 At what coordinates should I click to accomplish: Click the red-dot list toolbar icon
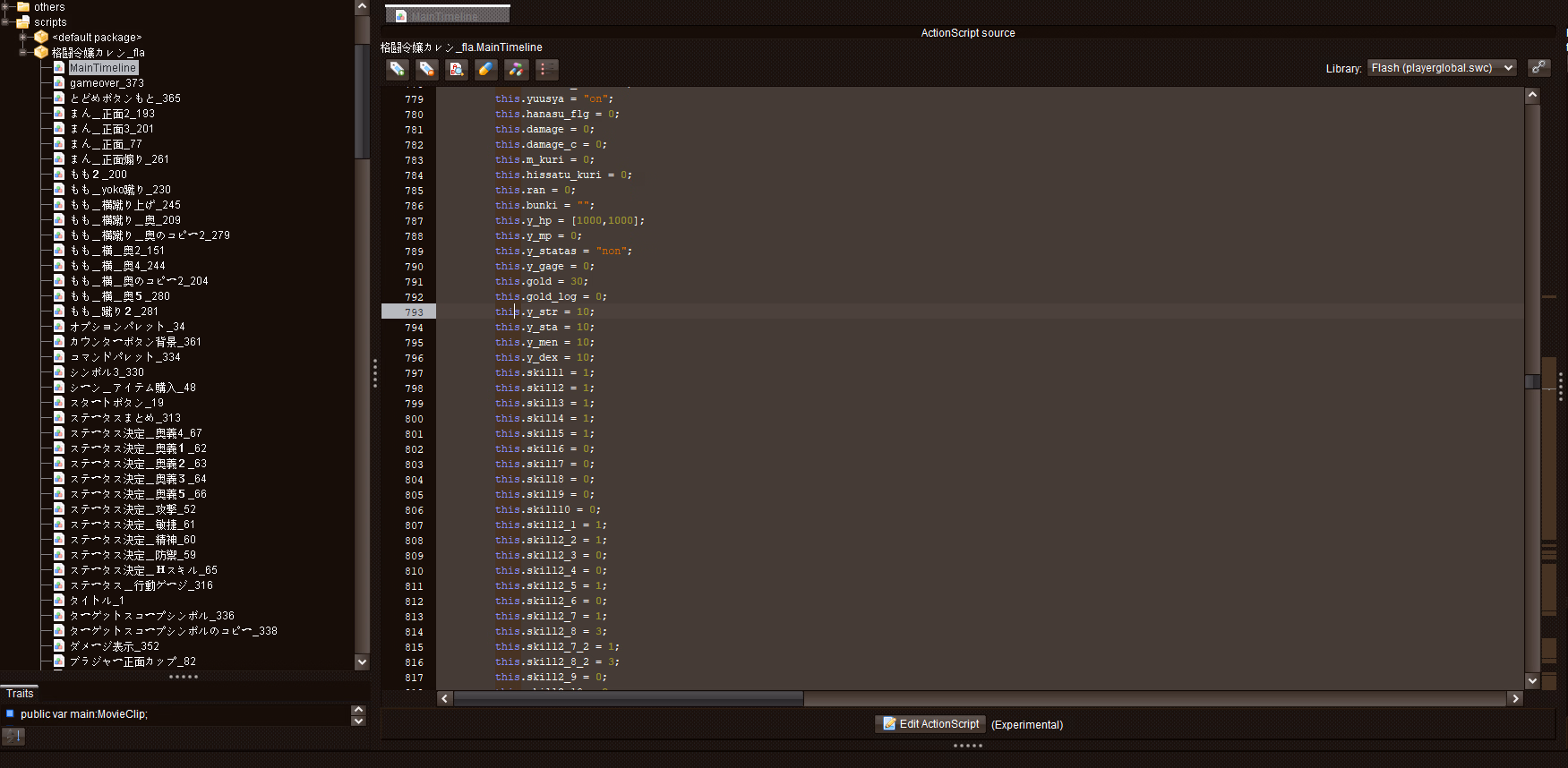[546, 69]
